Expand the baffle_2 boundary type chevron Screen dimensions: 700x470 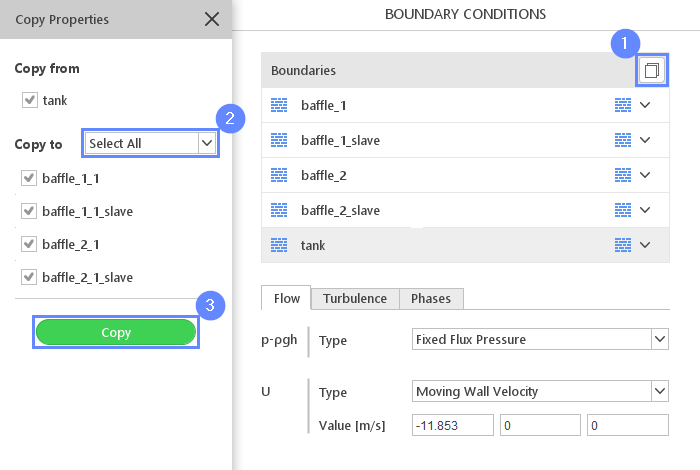[x=645, y=175]
